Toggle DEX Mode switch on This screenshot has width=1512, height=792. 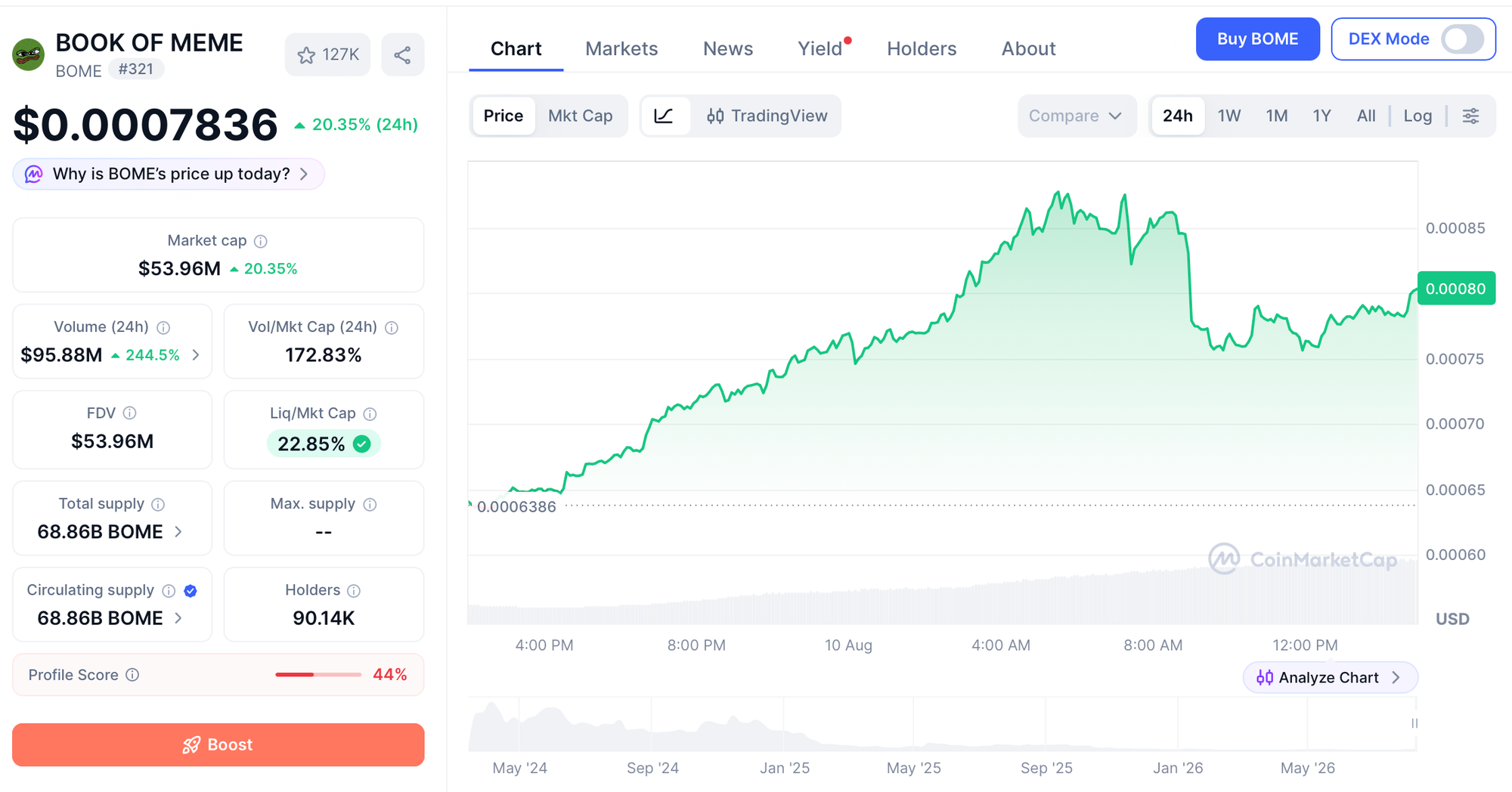pyautogui.click(x=1463, y=39)
